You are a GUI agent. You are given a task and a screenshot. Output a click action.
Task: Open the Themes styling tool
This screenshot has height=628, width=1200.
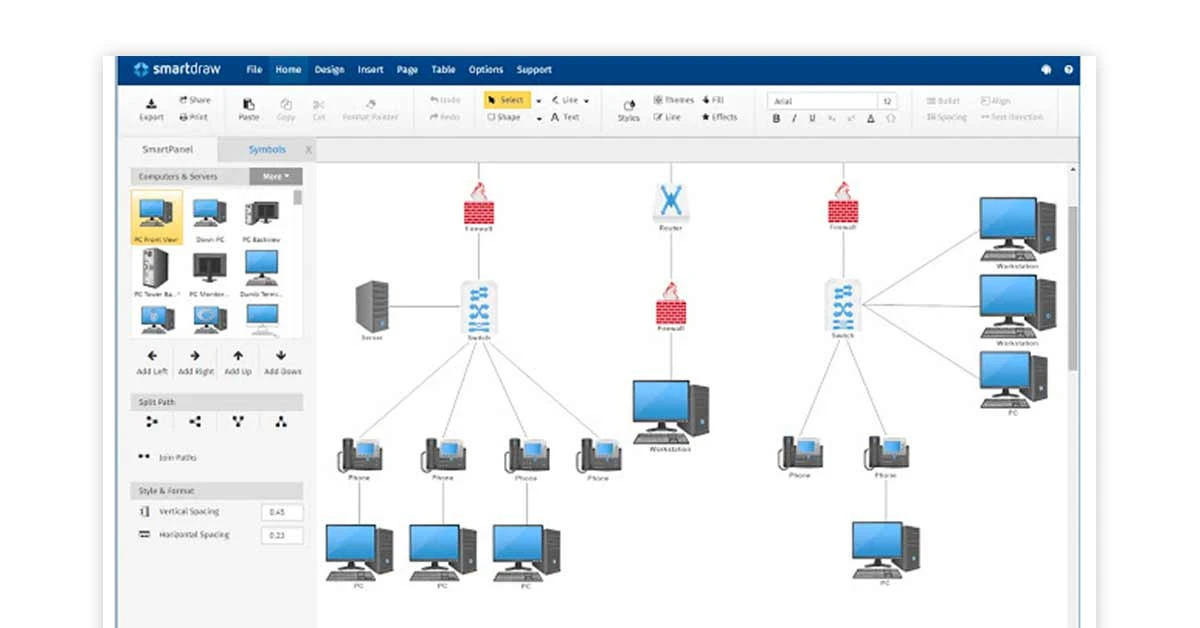tap(673, 99)
